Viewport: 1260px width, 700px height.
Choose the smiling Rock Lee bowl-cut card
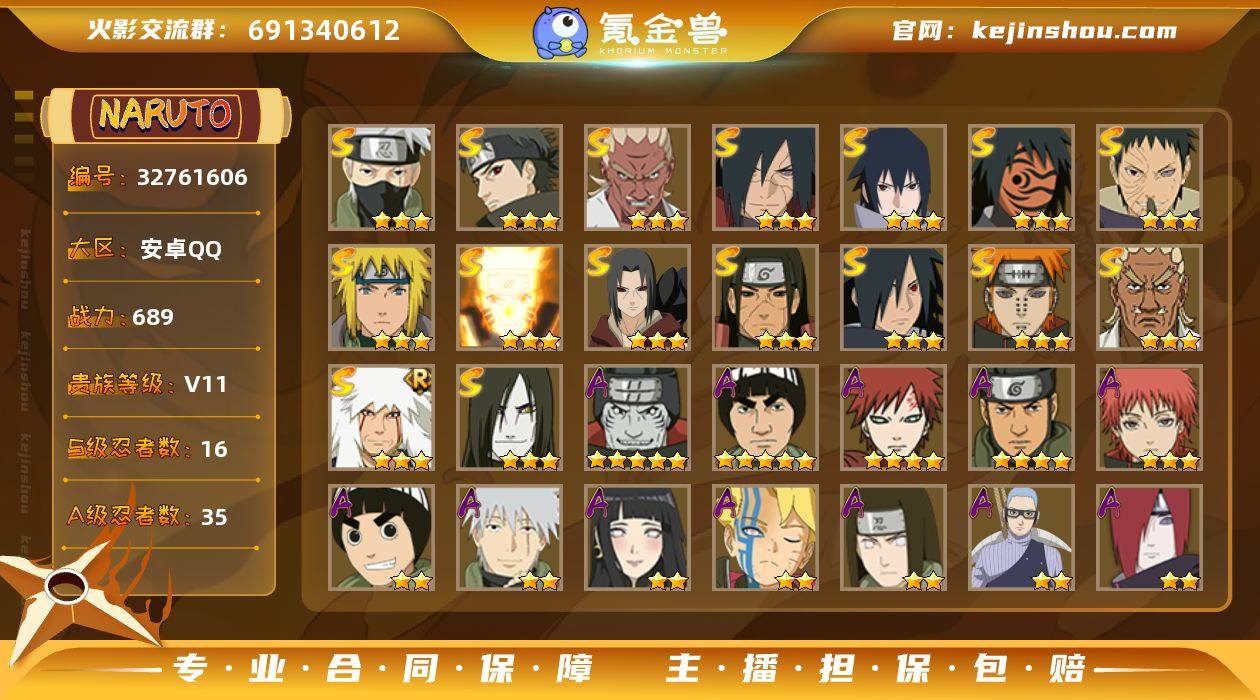click(381, 538)
